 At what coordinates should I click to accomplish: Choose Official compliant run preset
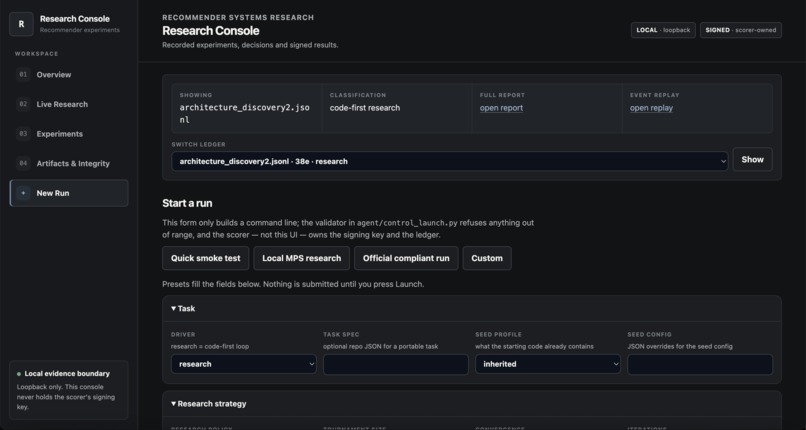pyautogui.click(x=406, y=258)
